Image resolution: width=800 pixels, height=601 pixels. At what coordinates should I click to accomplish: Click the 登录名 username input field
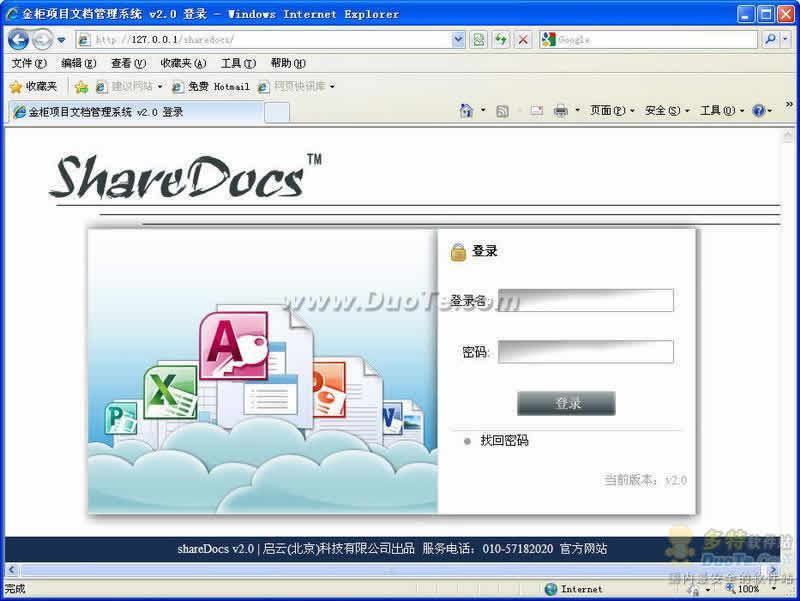click(x=586, y=300)
